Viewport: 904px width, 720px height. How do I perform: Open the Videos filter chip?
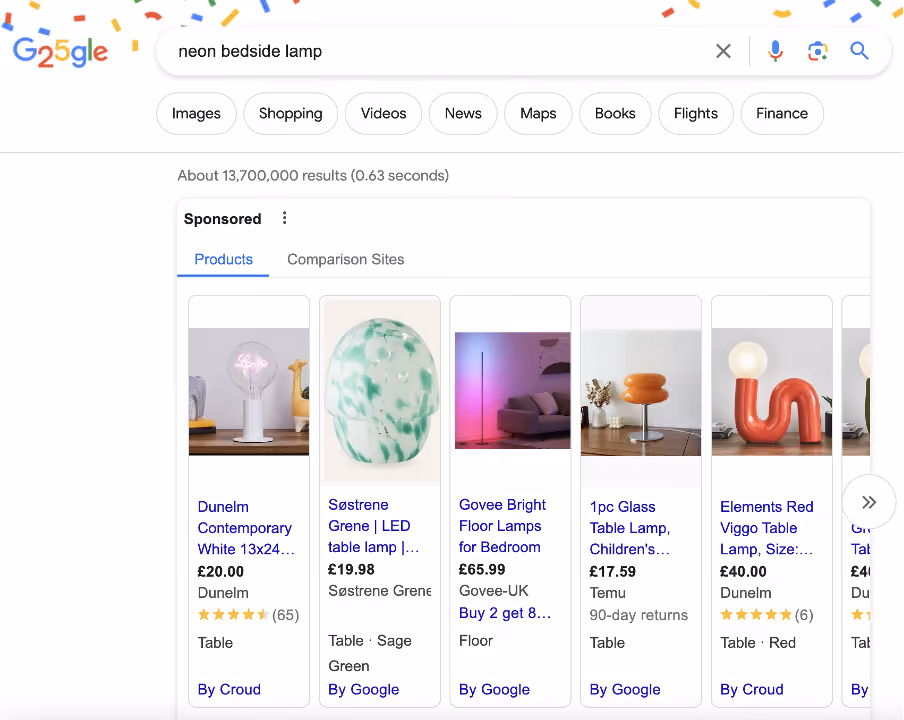point(383,114)
